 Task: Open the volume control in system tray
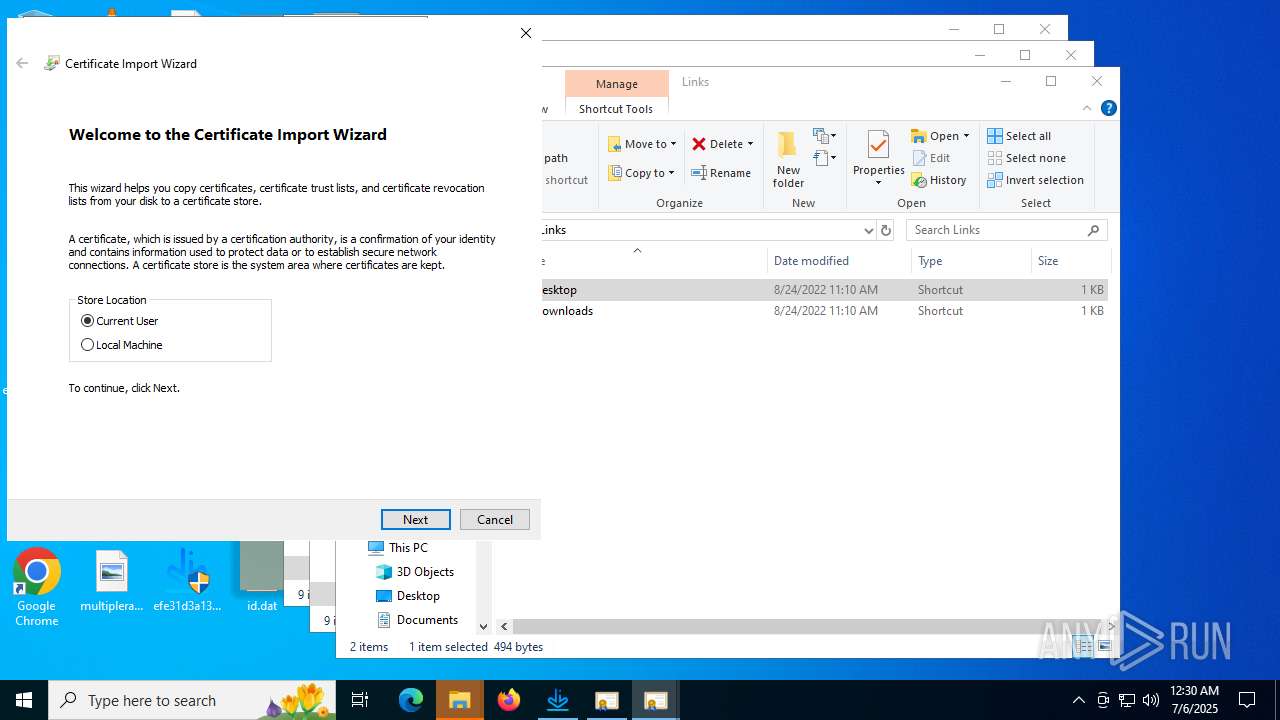[1151, 700]
